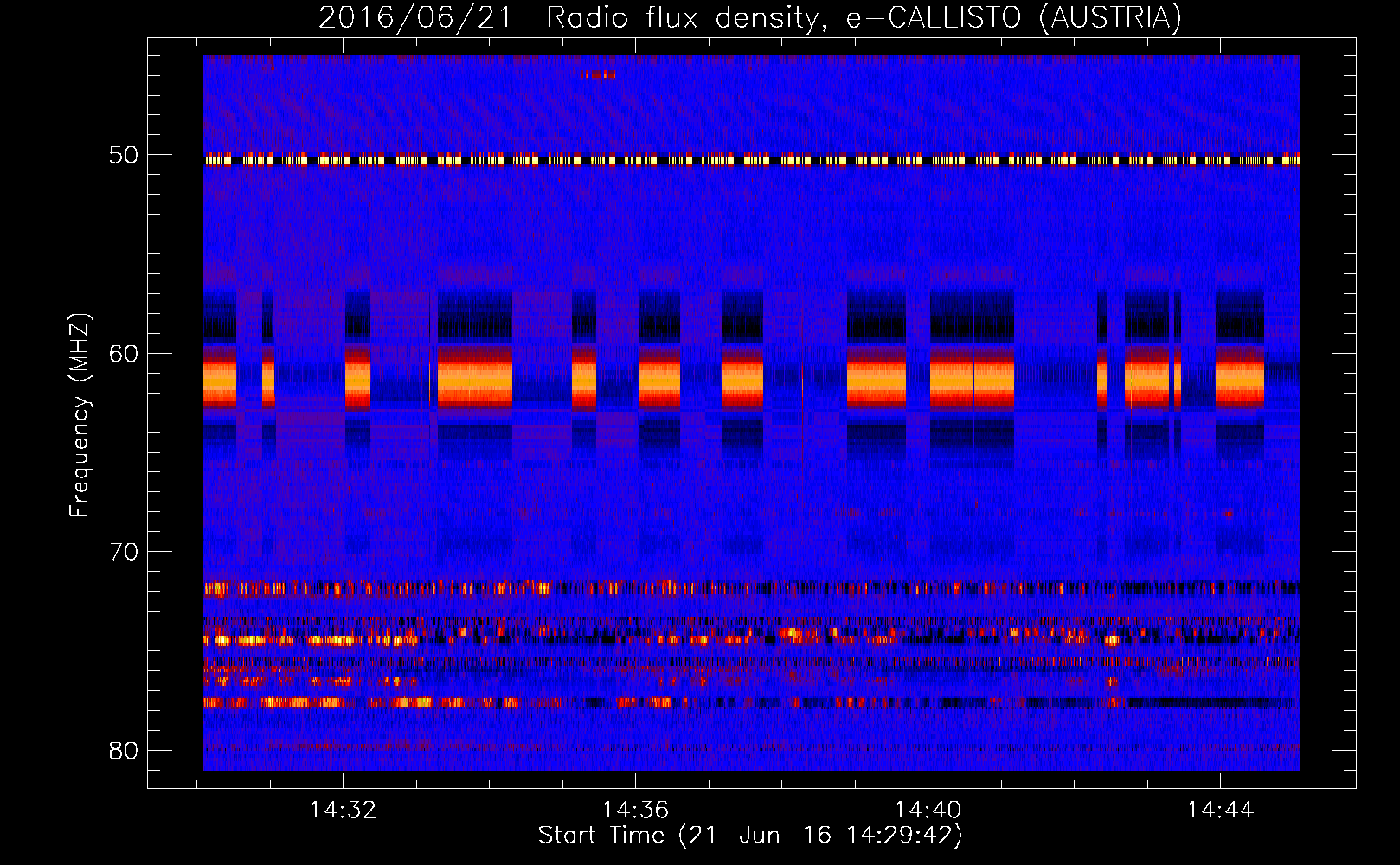Click the plot title '2016/06/21 Radio flux density'
The image size is (1400, 865).
(x=750, y=17)
